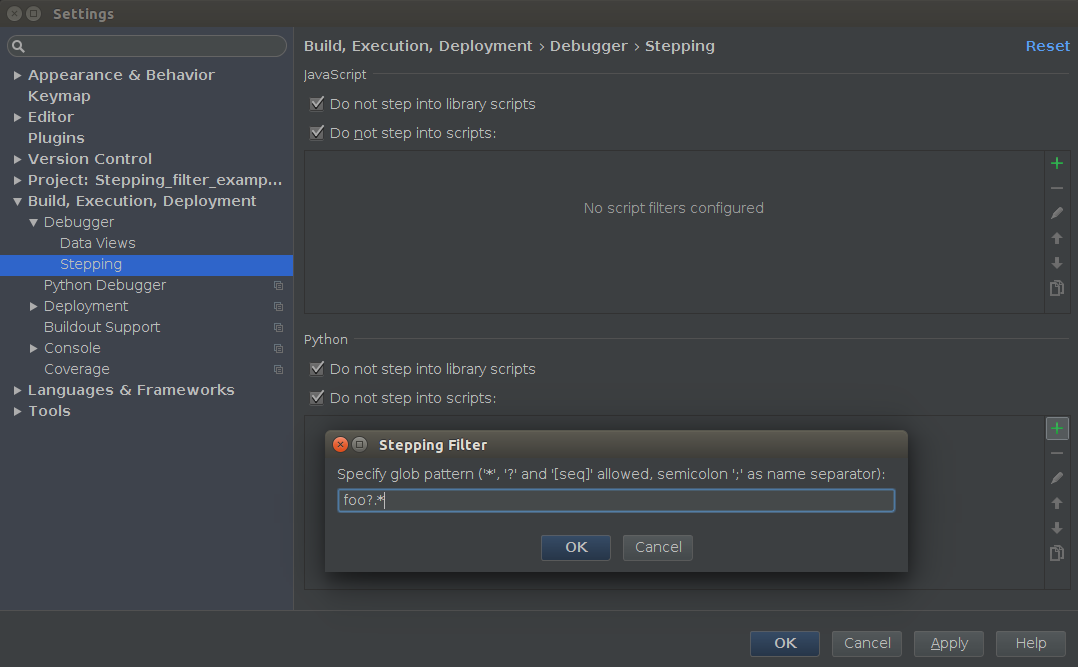Open Coverage settings
Viewport: 1078px width, 667px height.
76,369
